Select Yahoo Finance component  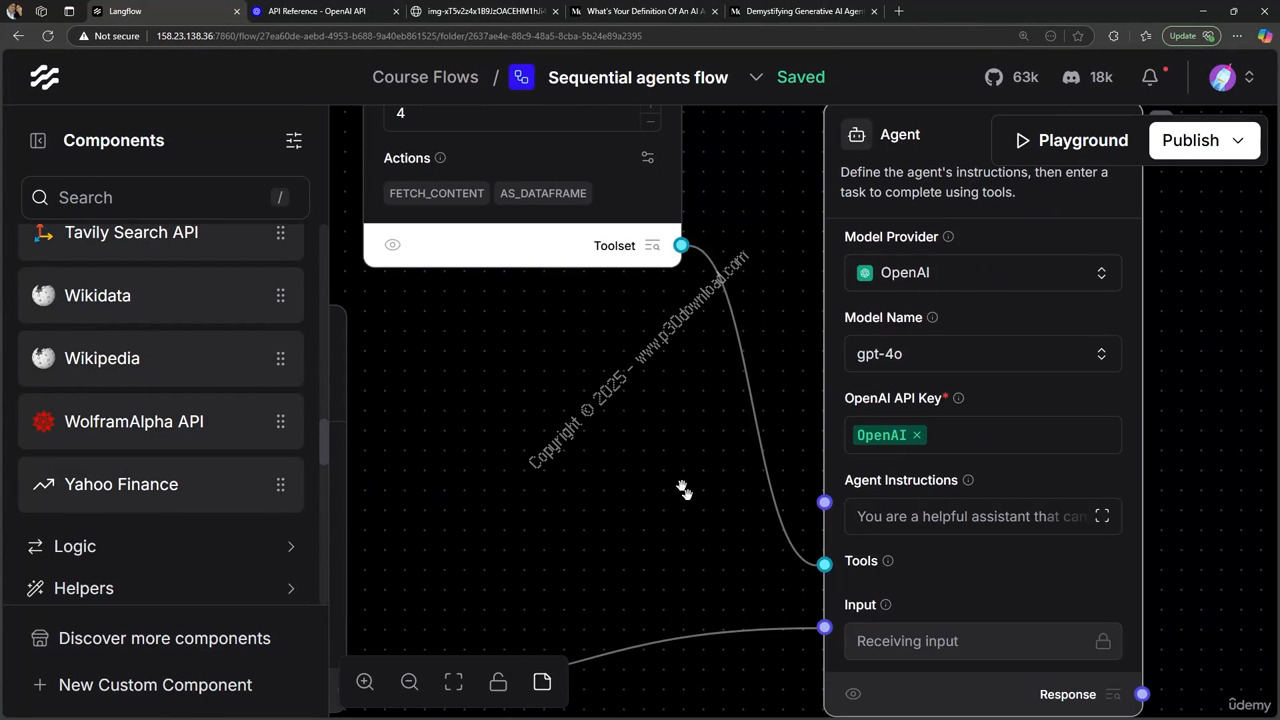161,485
